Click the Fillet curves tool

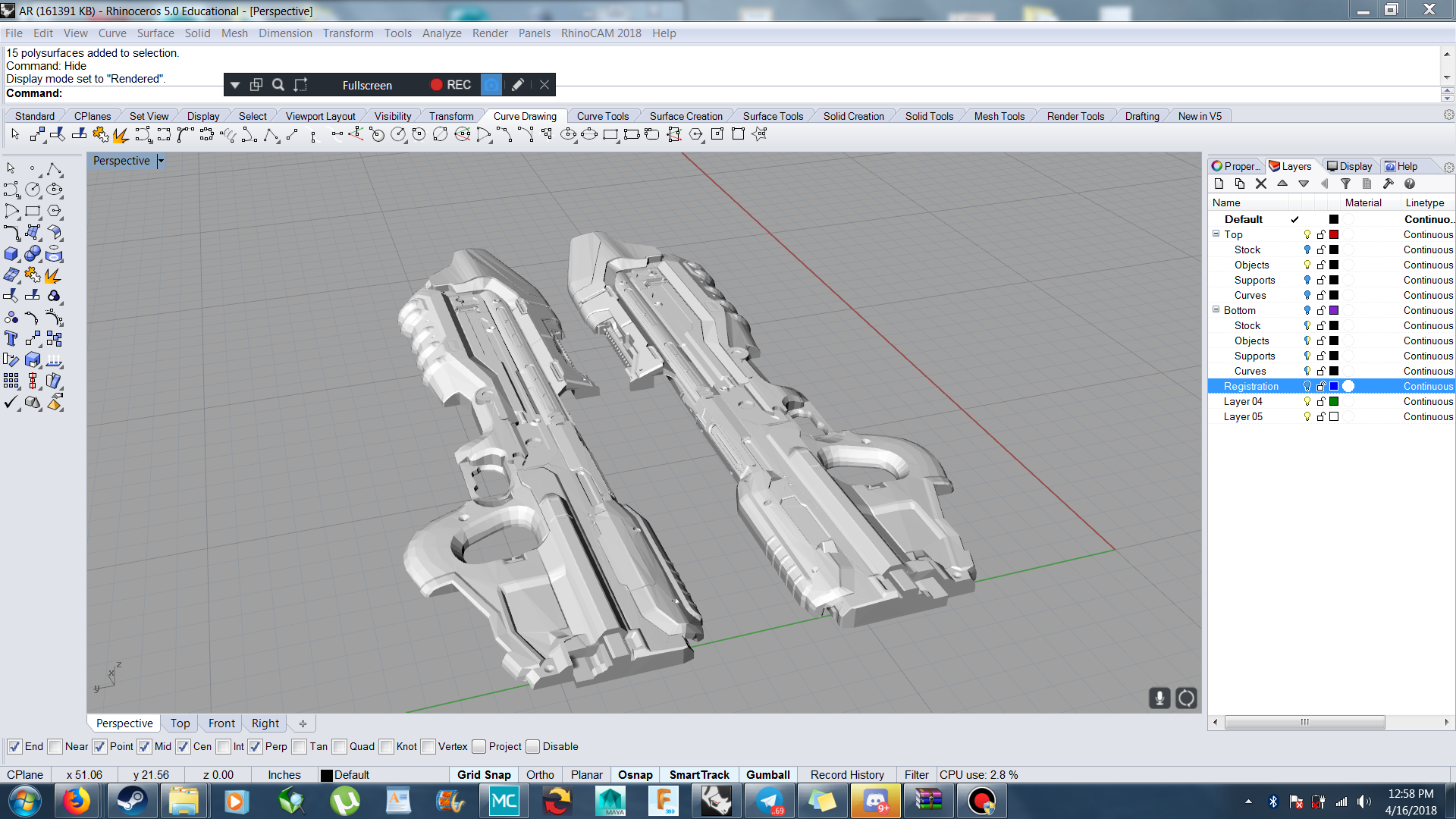(11, 233)
